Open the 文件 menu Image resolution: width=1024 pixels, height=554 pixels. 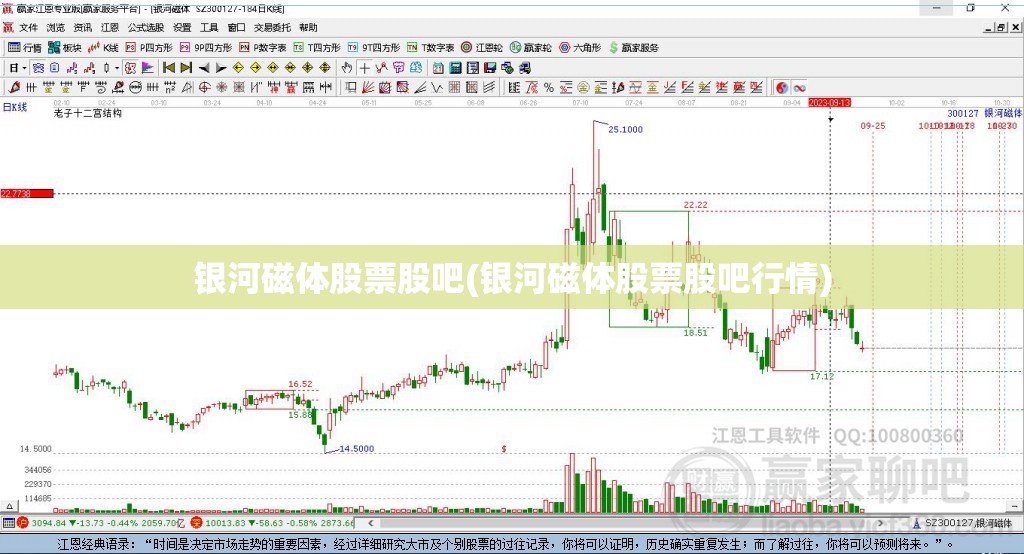(x=29, y=27)
